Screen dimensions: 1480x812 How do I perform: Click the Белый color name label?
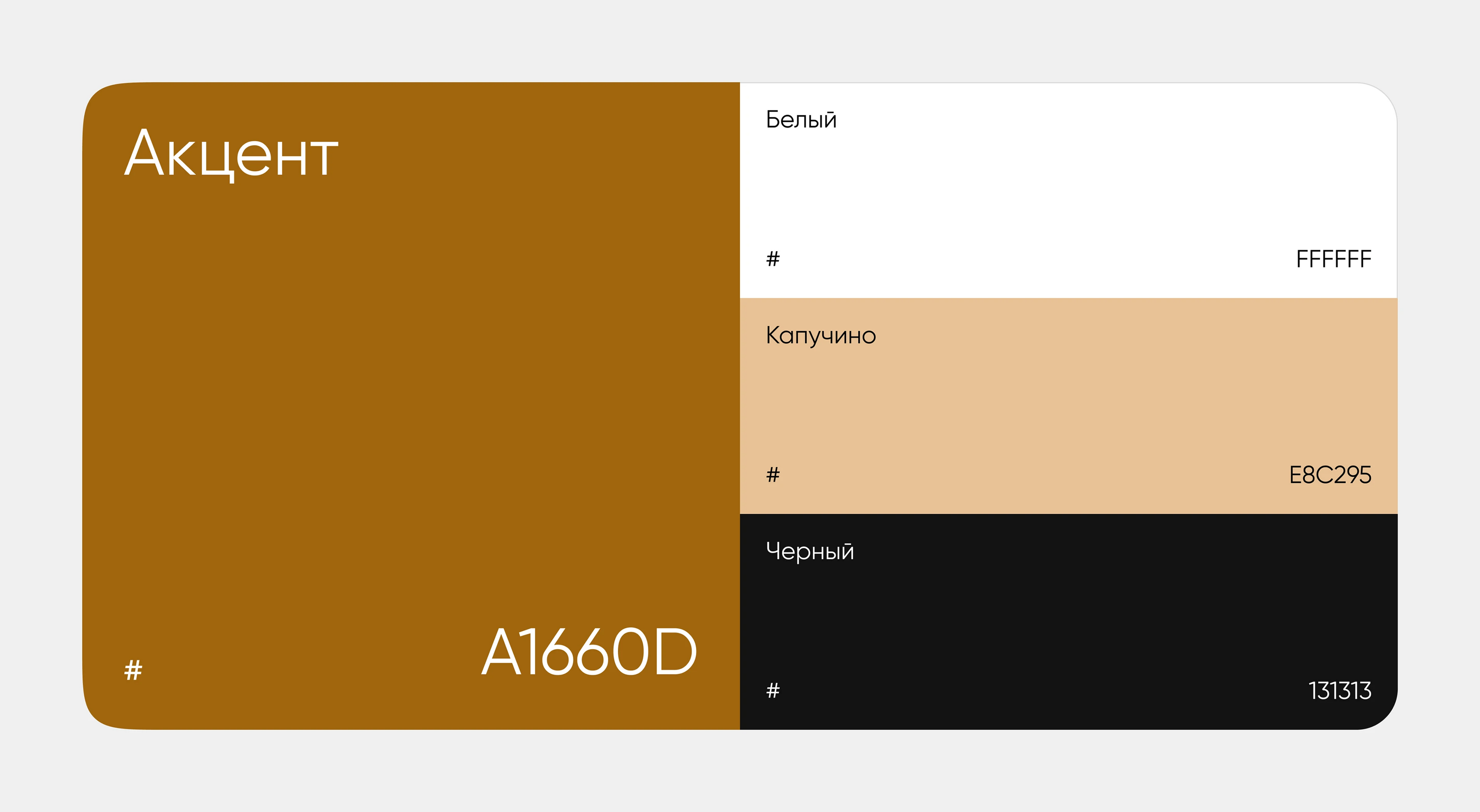pos(801,119)
